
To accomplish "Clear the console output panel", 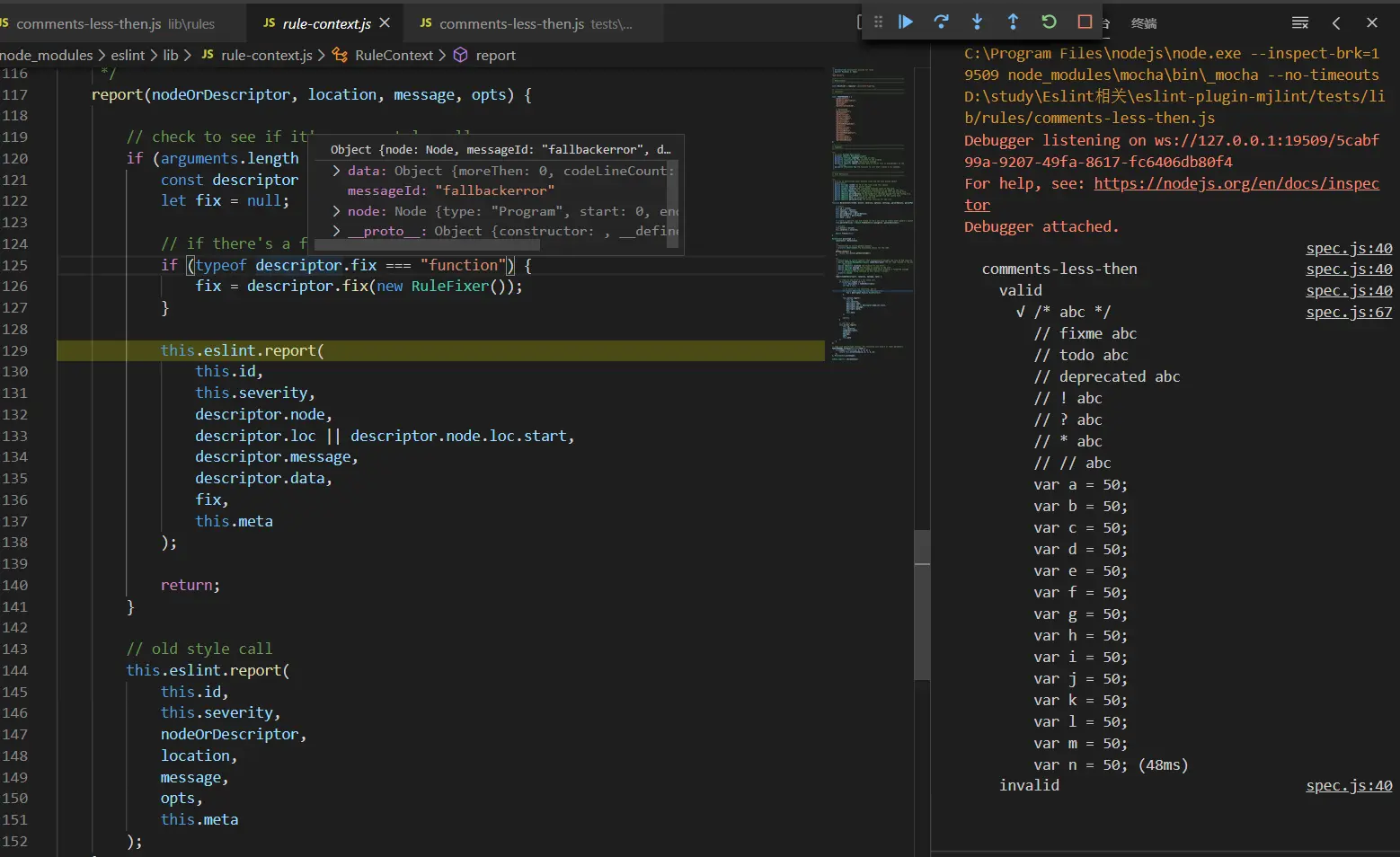I will coord(1299,23).
